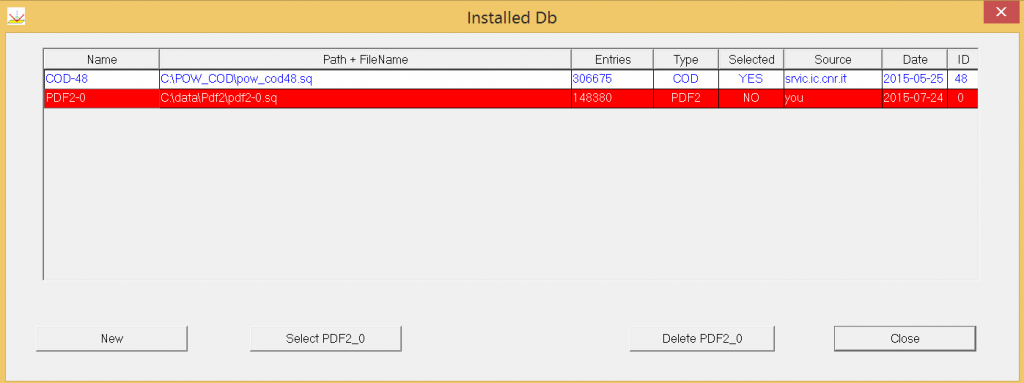Click the Select PDF2_0 button
This screenshot has height=383, width=1024.
(x=325, y=339)
